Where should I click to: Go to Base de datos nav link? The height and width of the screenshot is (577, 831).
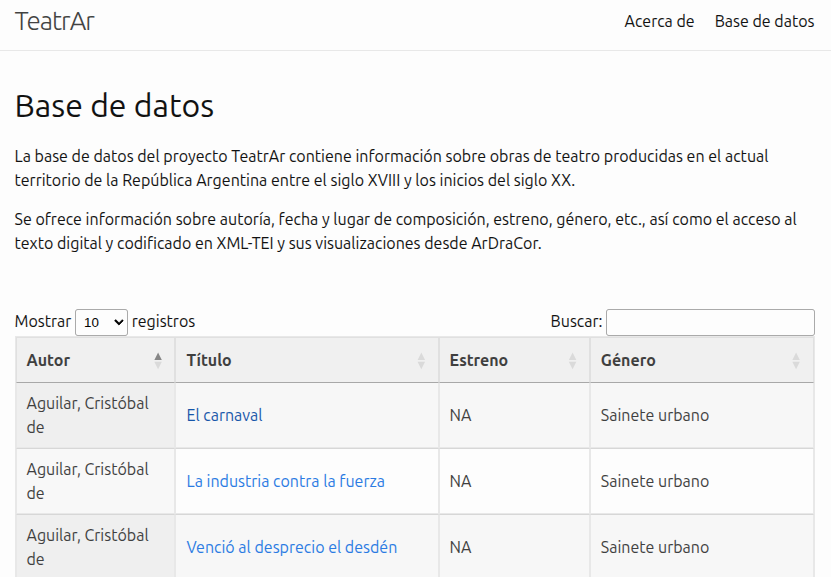pyautogui.click(x=764, y=21)
